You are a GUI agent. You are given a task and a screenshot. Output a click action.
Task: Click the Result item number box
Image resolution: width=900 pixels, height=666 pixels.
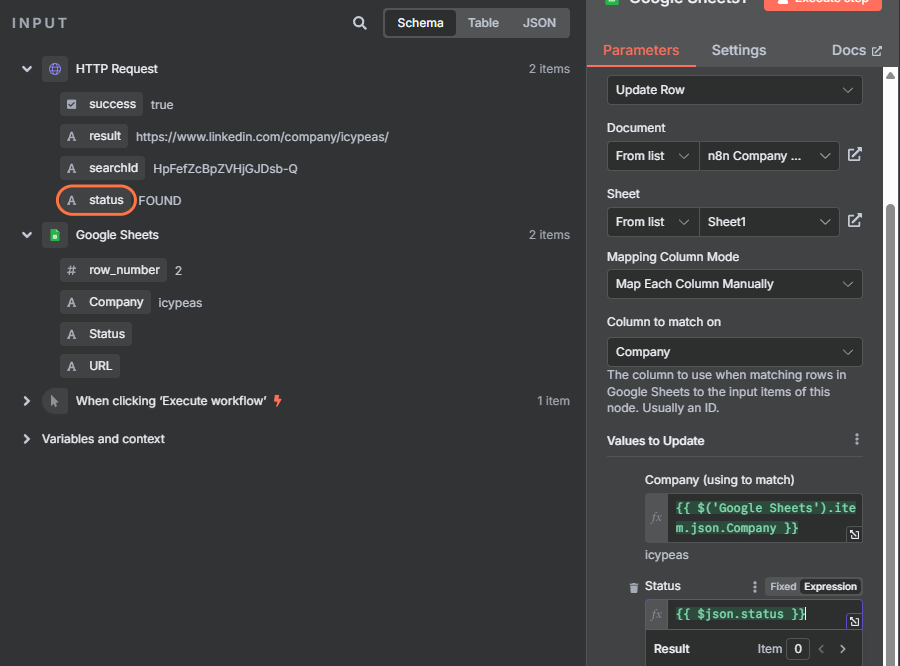pos(797,649)
